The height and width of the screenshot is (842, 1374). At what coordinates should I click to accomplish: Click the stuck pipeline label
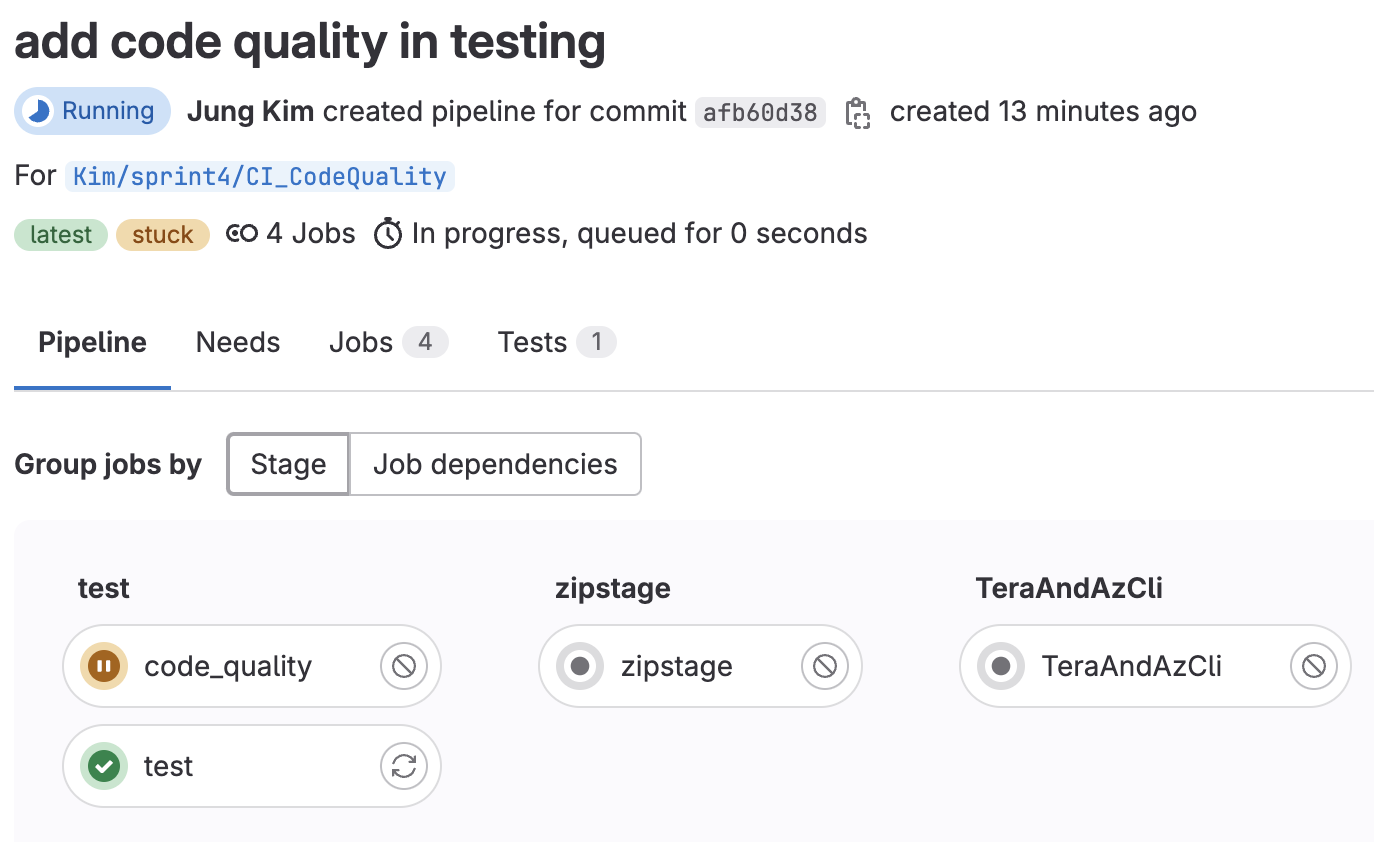(162, 234)
